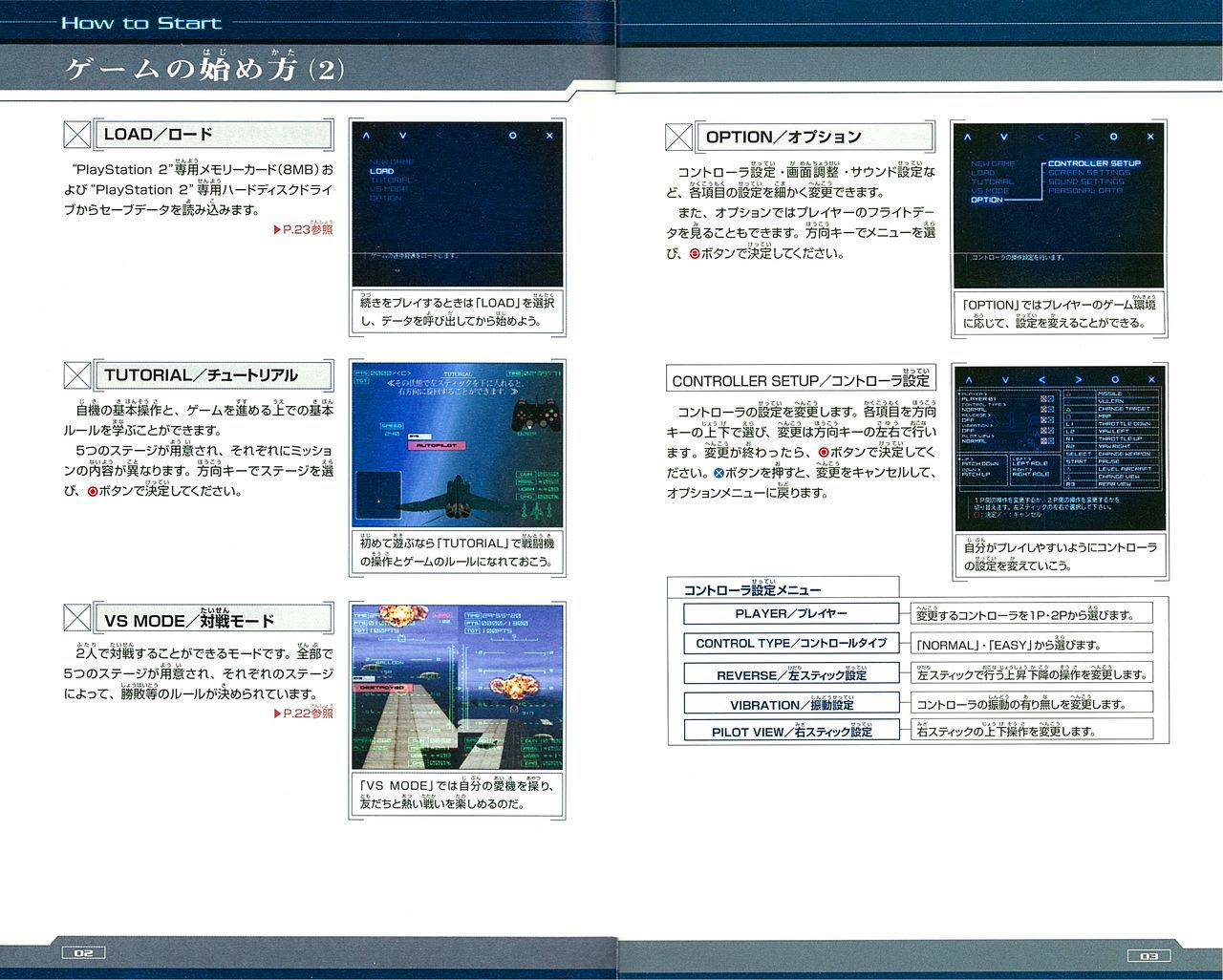1223x980 pixels.
Task: Click the crossed-box icon beside the OPTION/オプション heading
Action: 678,138
